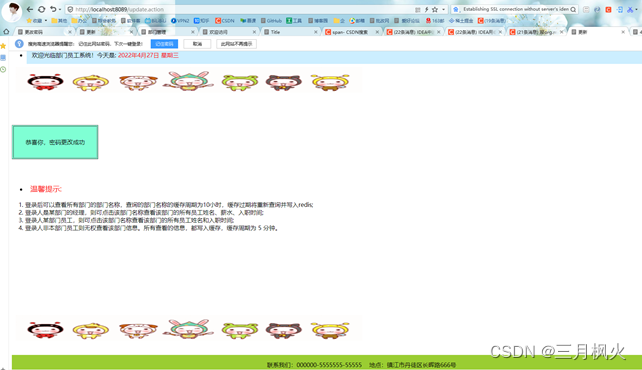642x370 pixels.
Task: Click the lightning speed-mode icon
Action: pyautogui.click(x=426, y=9)
